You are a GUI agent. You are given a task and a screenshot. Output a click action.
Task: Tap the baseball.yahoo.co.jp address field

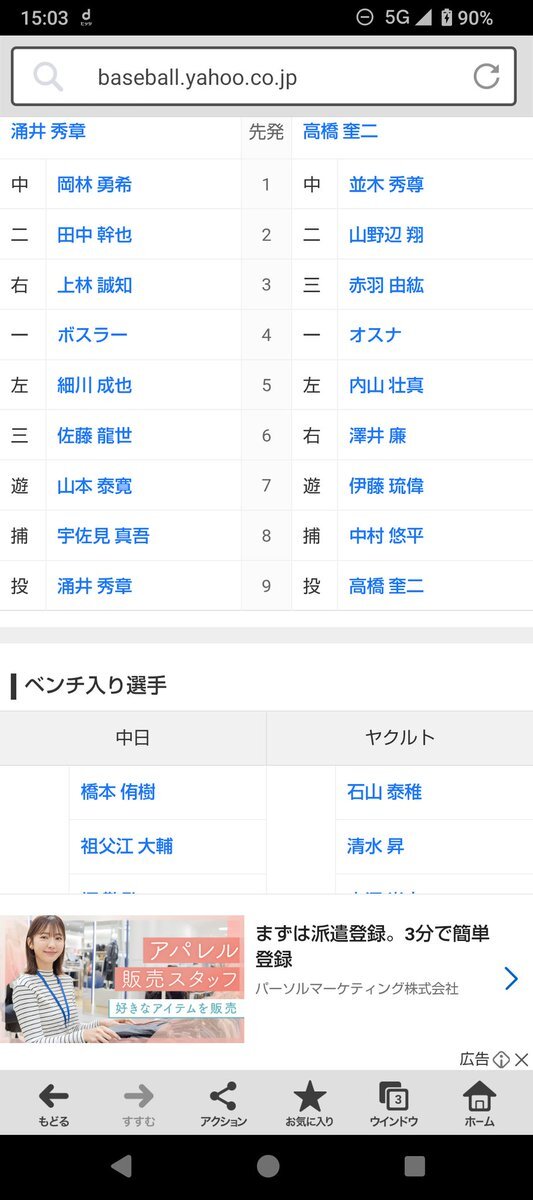[x=264, y=76]
